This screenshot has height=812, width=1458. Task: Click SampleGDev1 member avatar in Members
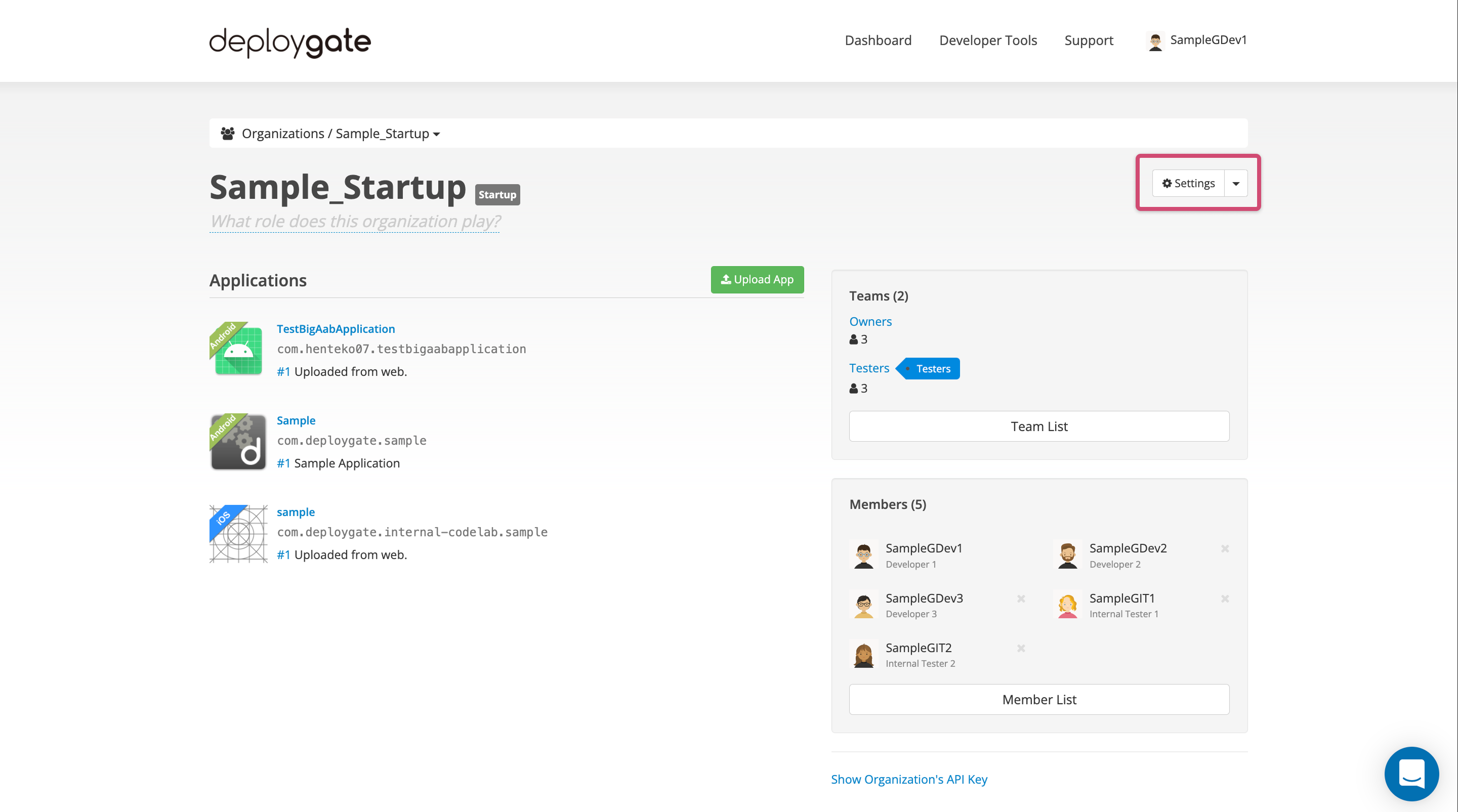(864, 554)
